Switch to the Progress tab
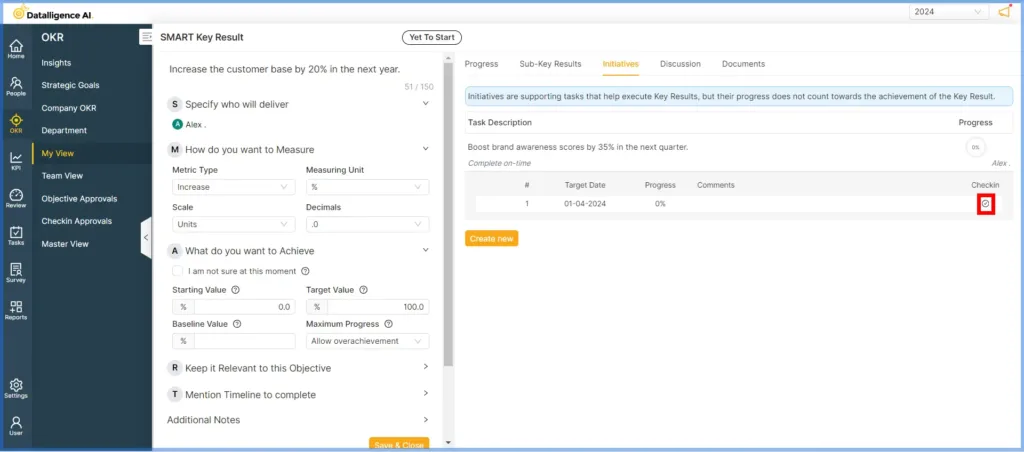The image size is (1024, 452). coord(481,64)
